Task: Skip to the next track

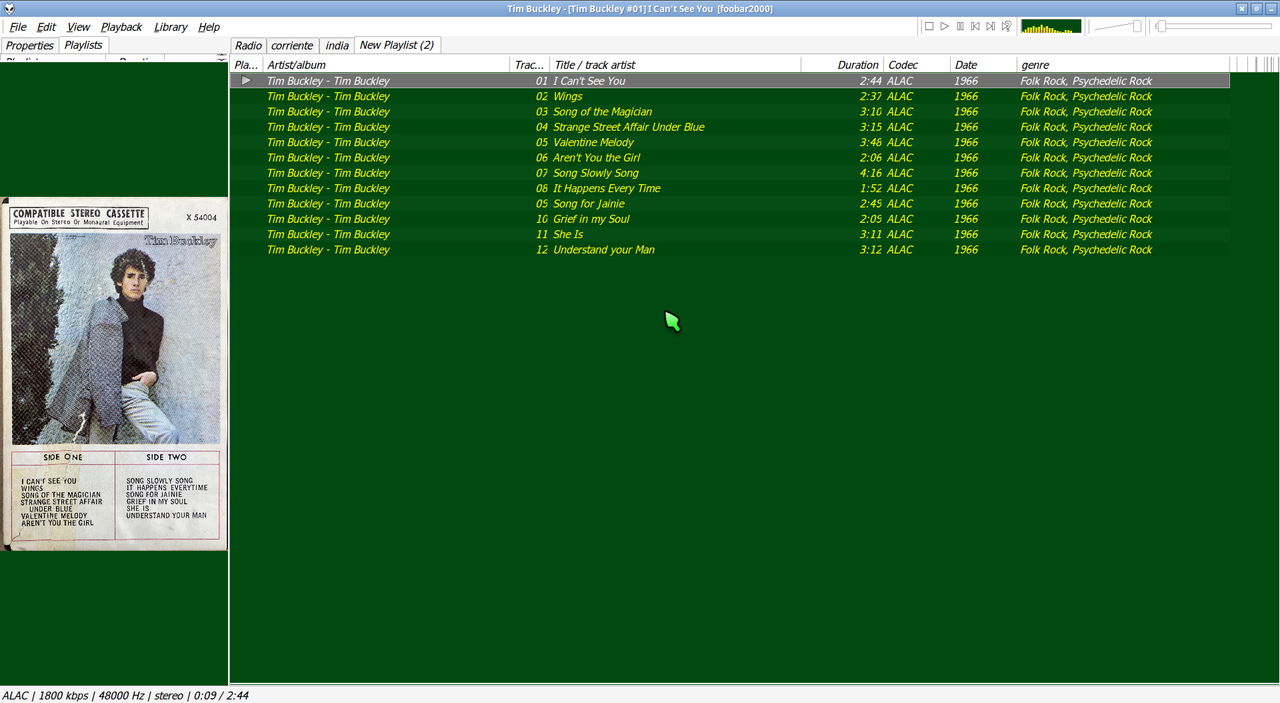Action: click(991, 27)
